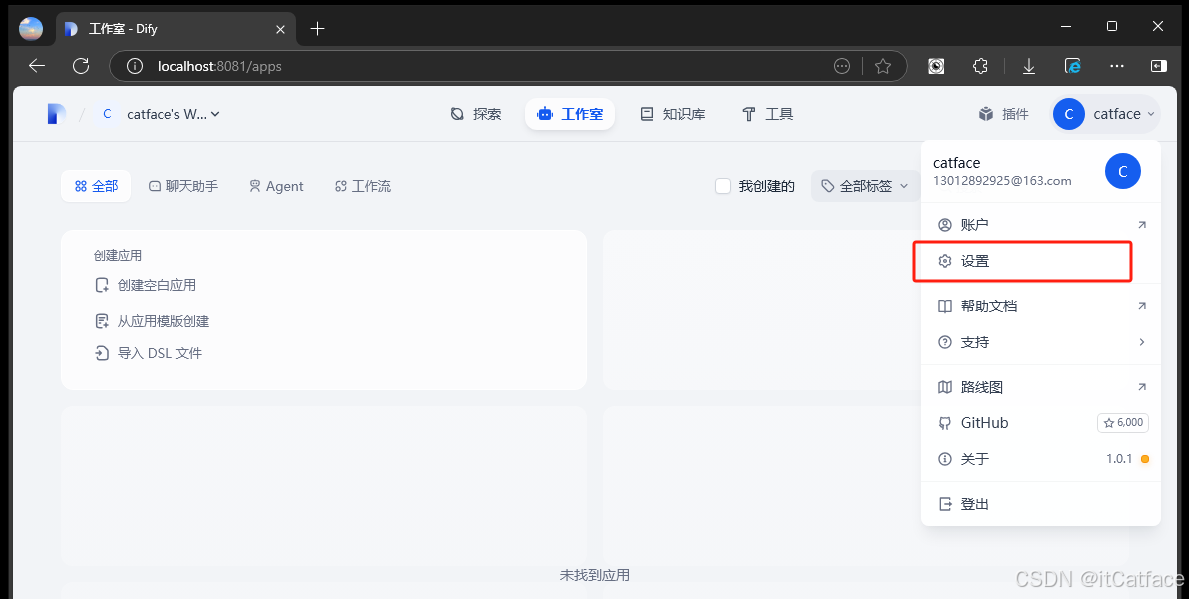Expand the 支持 submenu
Screen dimensions: 1189x599
[1041, 342]
